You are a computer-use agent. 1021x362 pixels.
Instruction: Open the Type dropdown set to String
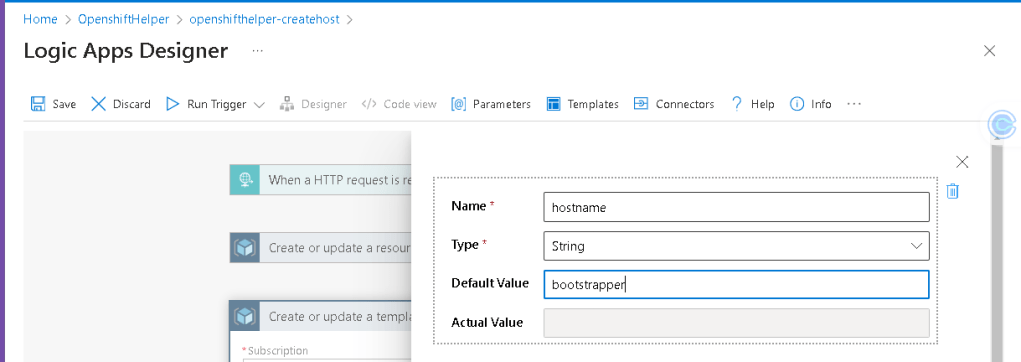tap(736, 246)
